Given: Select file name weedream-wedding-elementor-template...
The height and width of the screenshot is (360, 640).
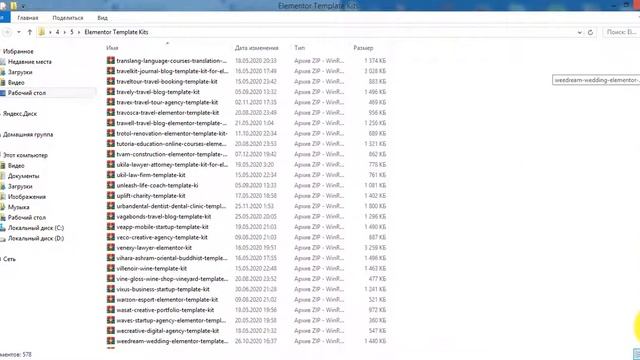Looking at the screenshot, I should point(172,341).
